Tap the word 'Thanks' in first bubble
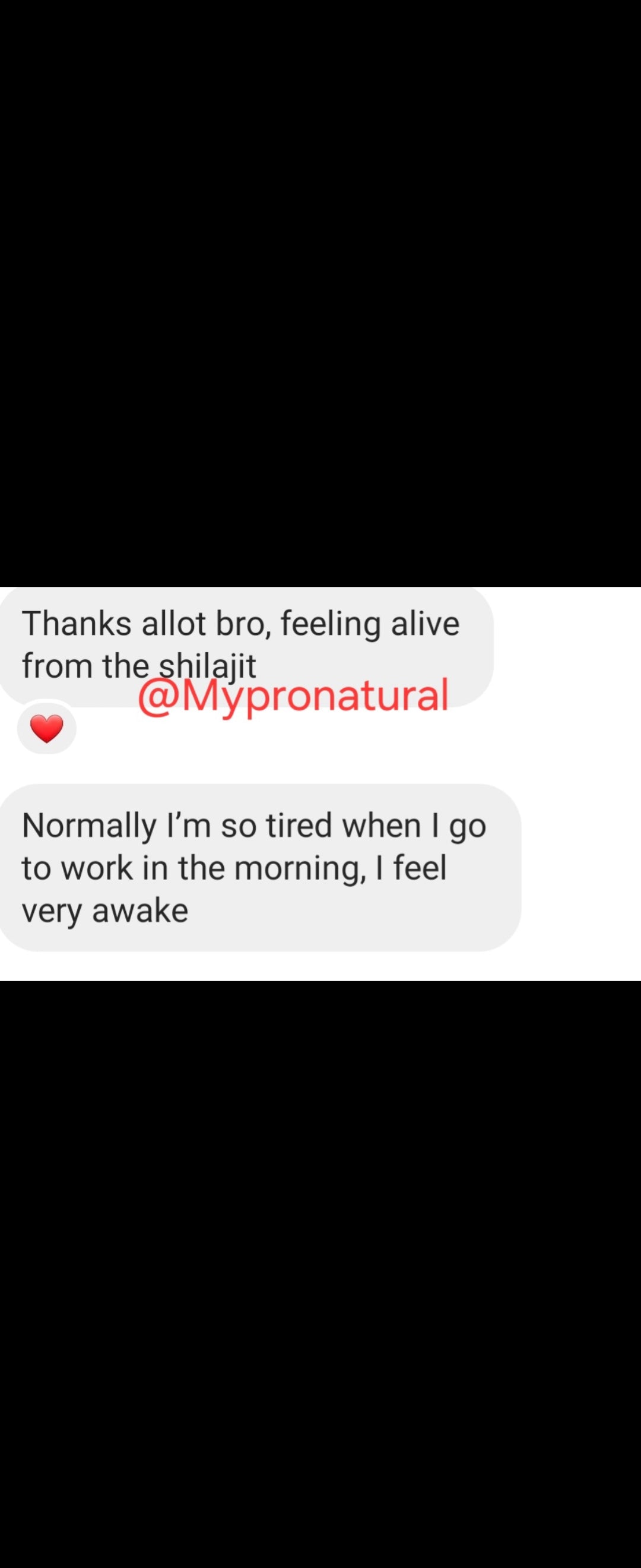 point(77,623)
